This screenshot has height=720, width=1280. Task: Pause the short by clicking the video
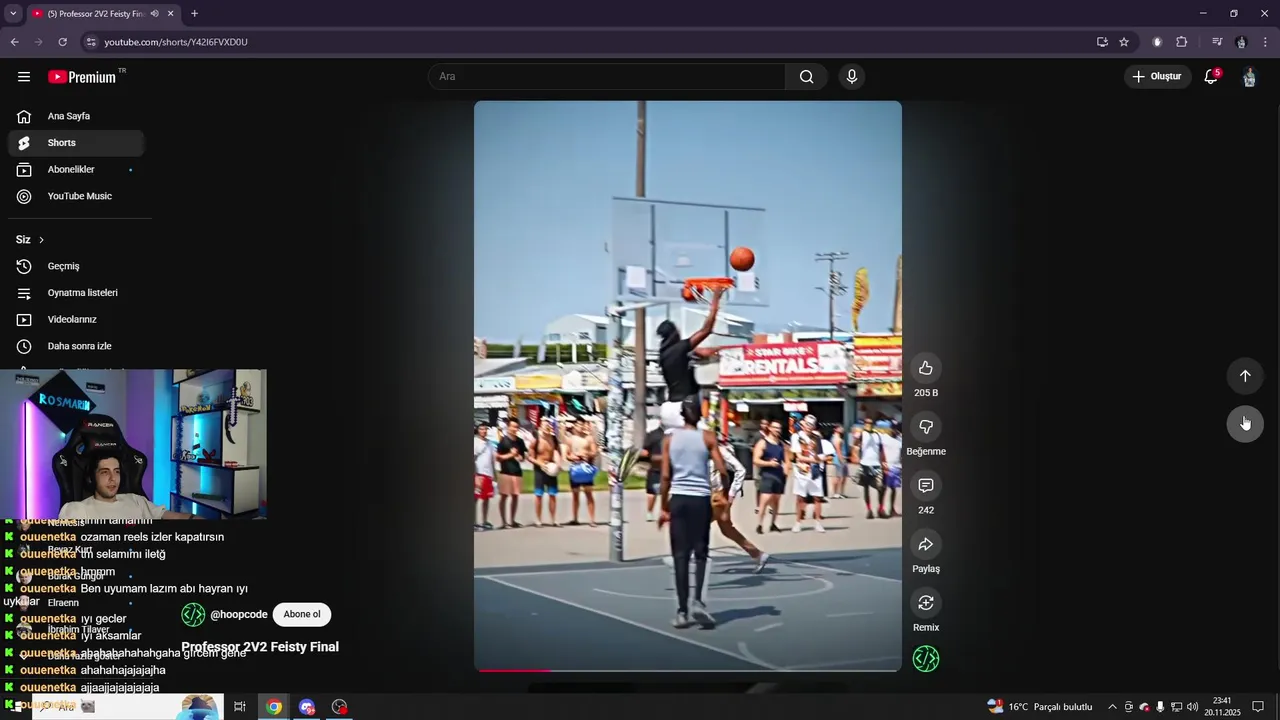[x=688, y=386]
